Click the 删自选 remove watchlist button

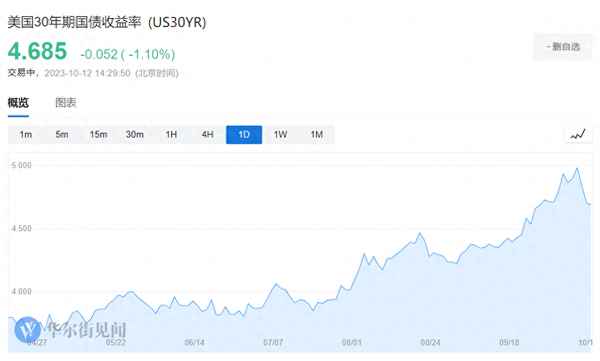click(x=562, y=47)
